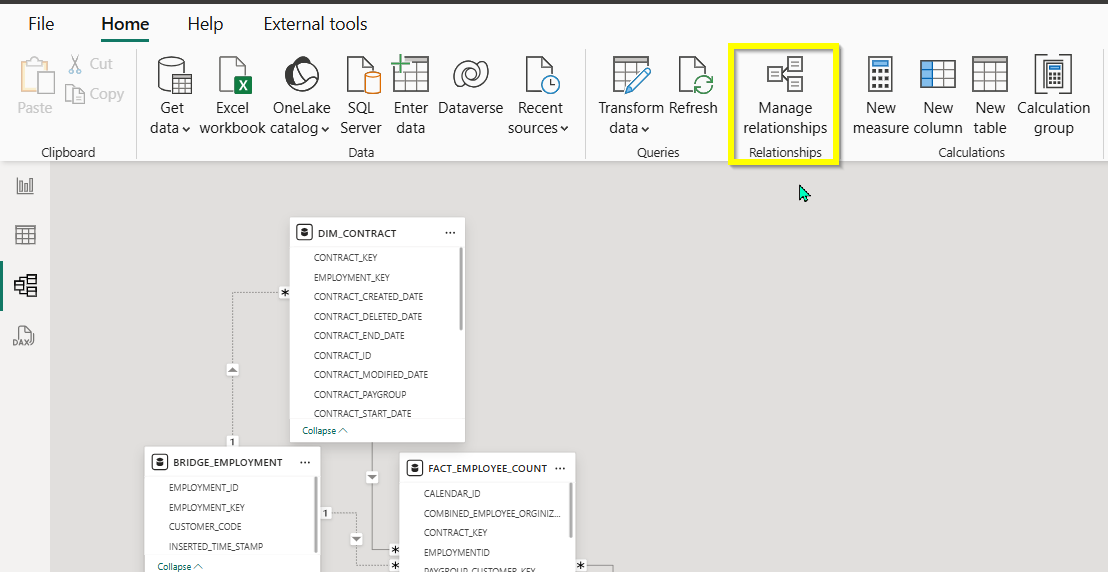Switch to Table view in sidebar
Viewport: 1108px width, 572px height.
(x=25, y=235)
